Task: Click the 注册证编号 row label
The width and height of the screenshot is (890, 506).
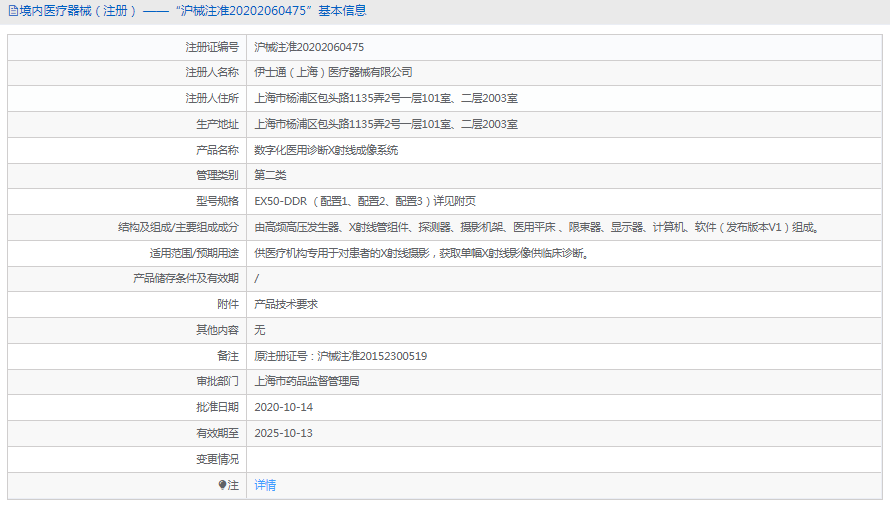Action: [x=212, y=47]
